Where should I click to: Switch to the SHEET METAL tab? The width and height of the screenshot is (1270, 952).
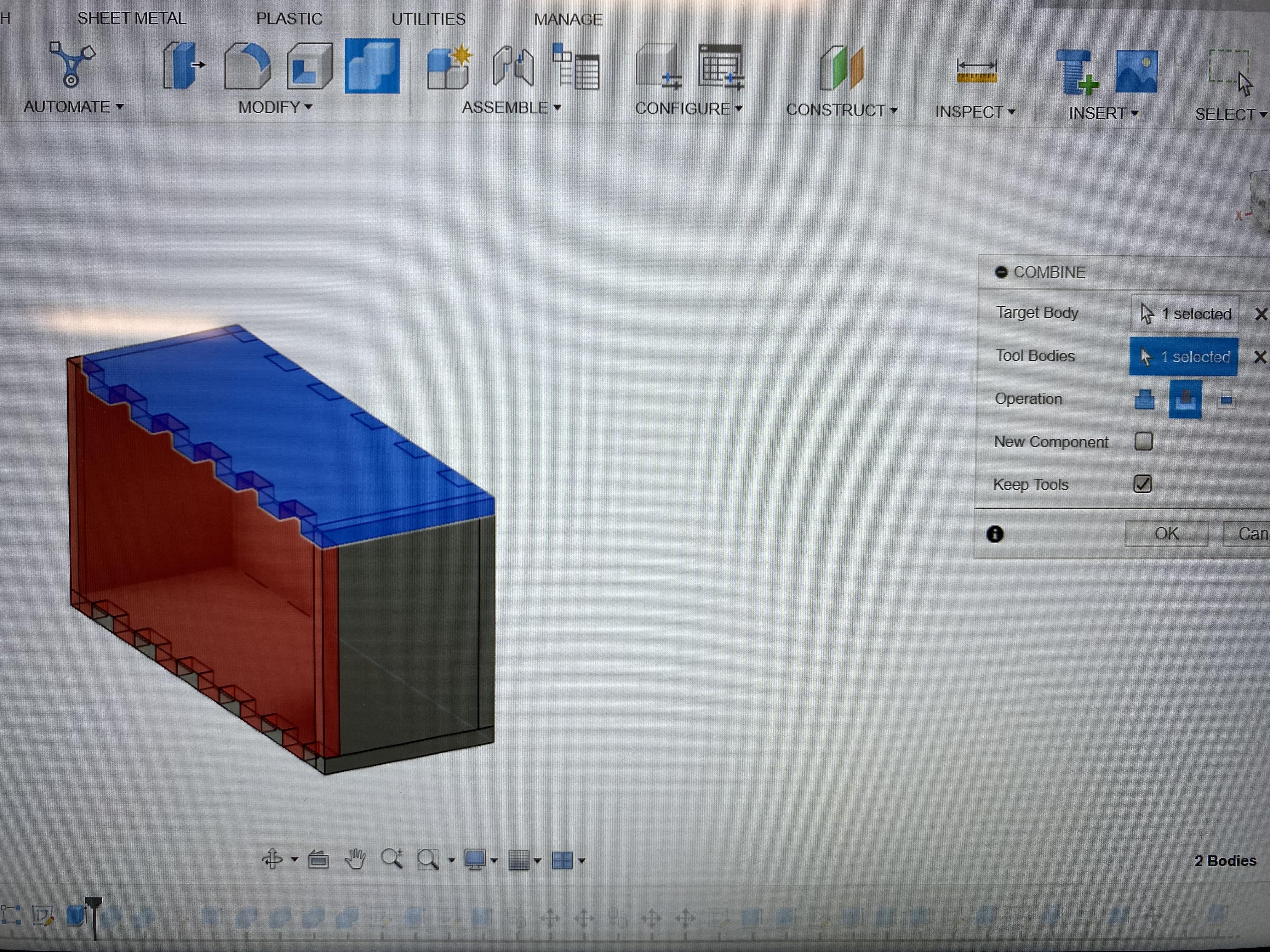click(132, 18)
